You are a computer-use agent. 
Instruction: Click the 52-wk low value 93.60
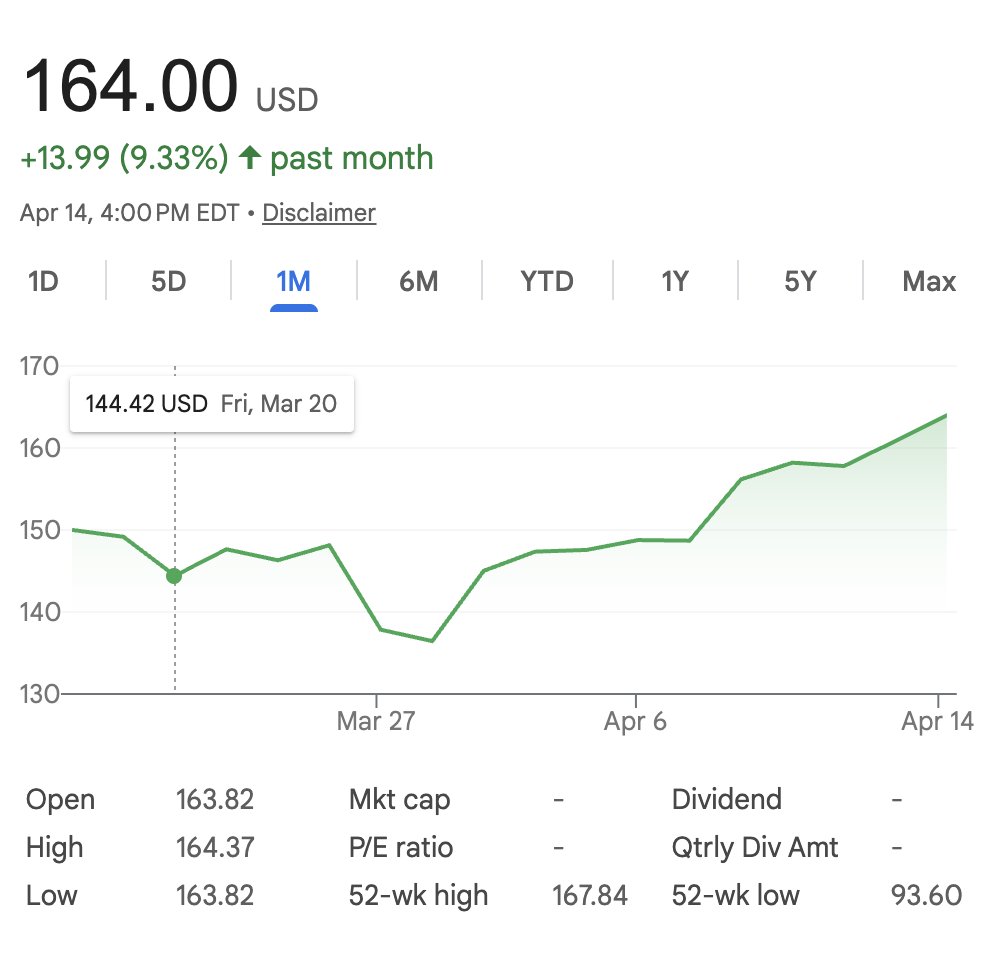[x=926, y=895]
